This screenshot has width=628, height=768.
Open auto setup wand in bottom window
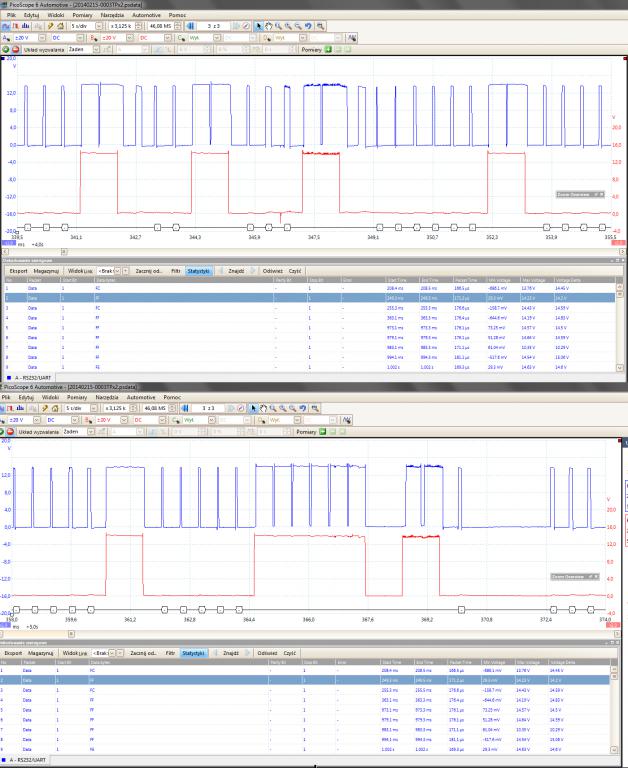point(45,408)
